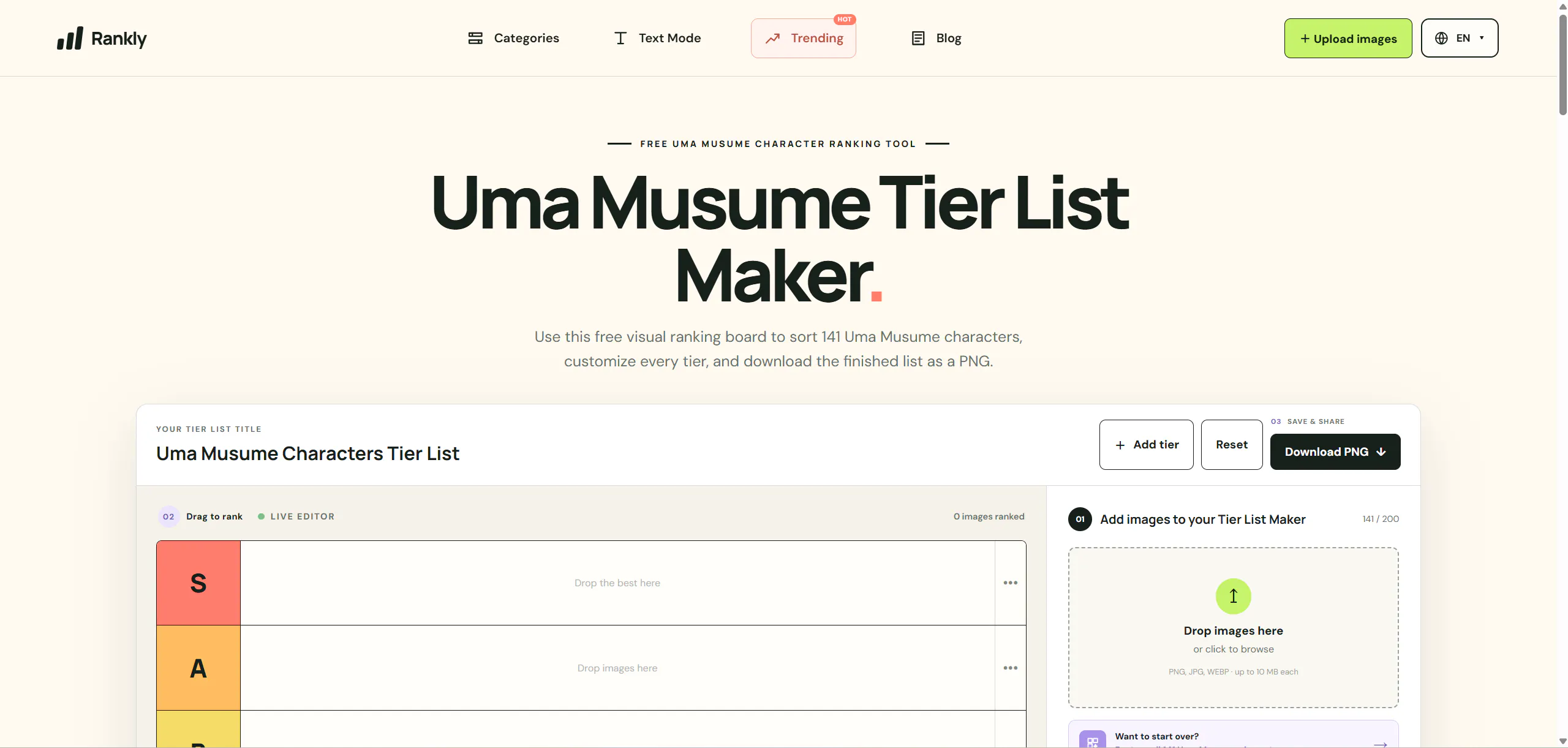Click the B tier yellow color label
The width and height of the screenshot is (1568, 748).
pyautogui.click(x=198, y=729)
